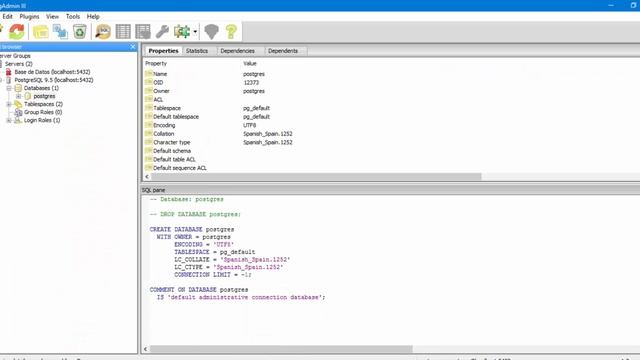Open the Plugins menu
The width and height of the screenshot is (640, 360).
(x=29, y=16)
